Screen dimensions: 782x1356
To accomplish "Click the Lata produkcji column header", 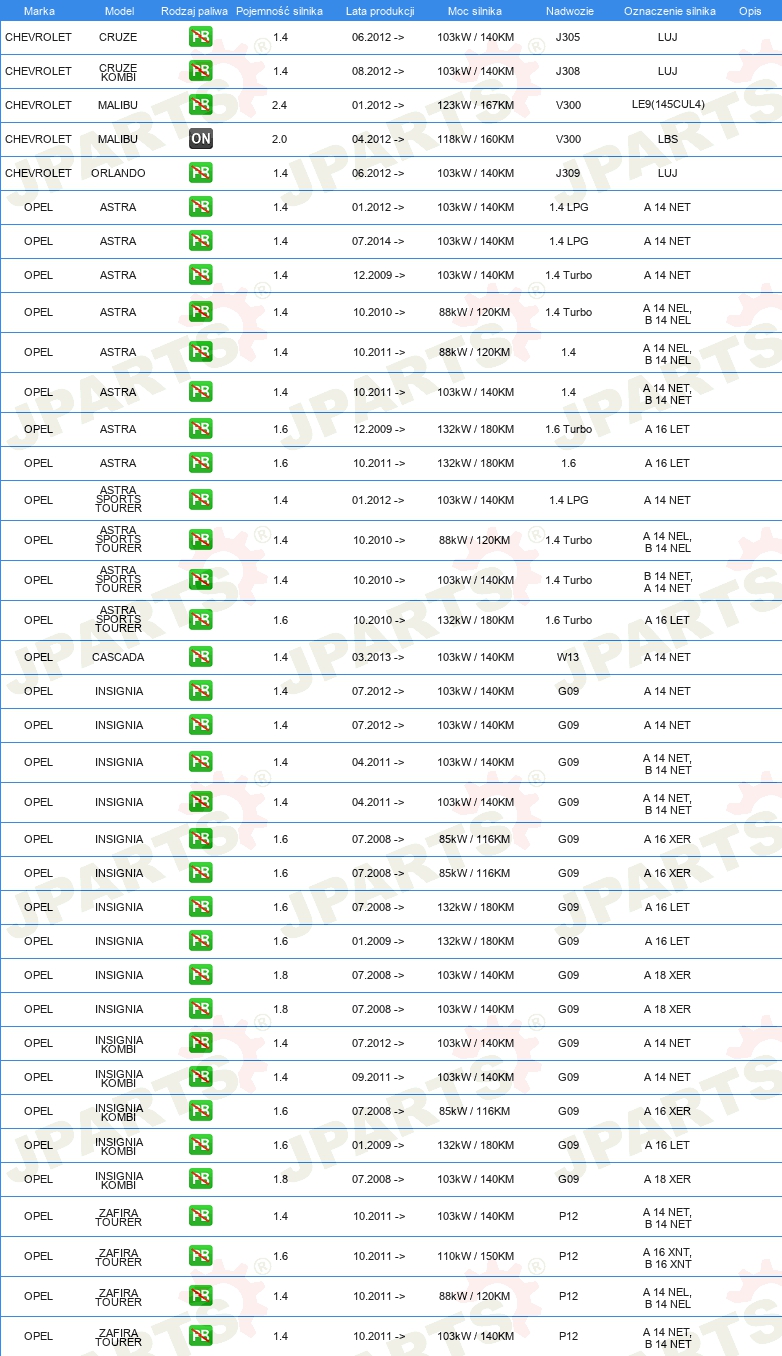I will (x=380, y=11).
